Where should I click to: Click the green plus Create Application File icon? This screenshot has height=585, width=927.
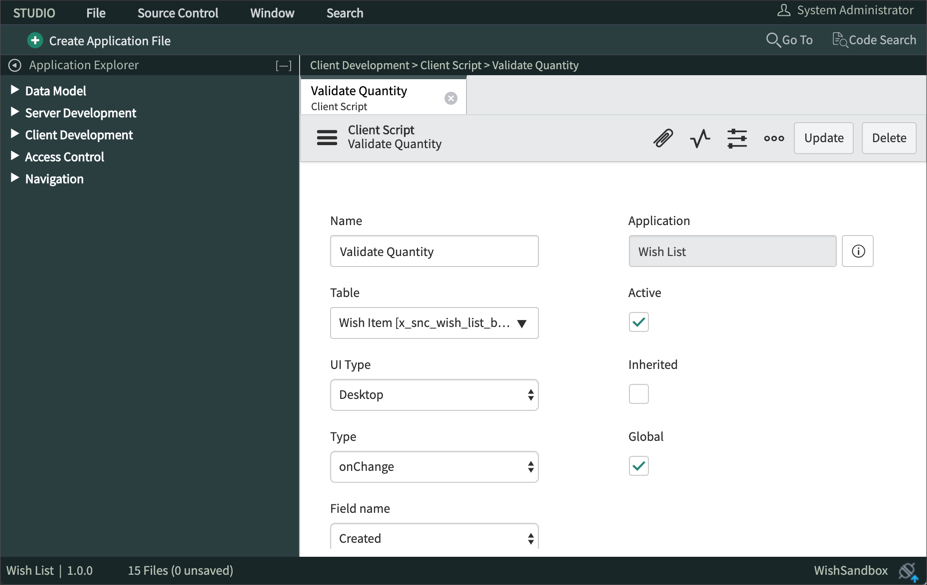tap(35, 40)
